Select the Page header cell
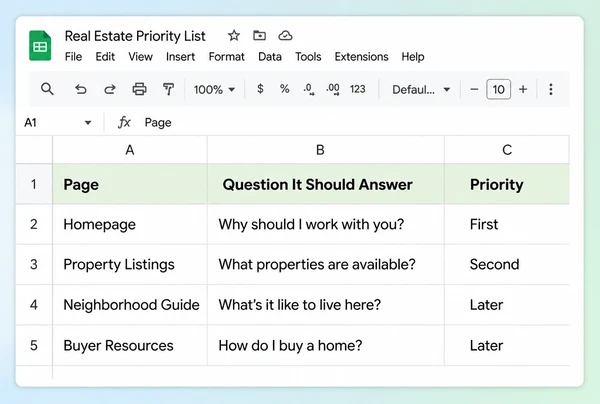The width and height of the screenshot is (600, 404). click(130, 184)
